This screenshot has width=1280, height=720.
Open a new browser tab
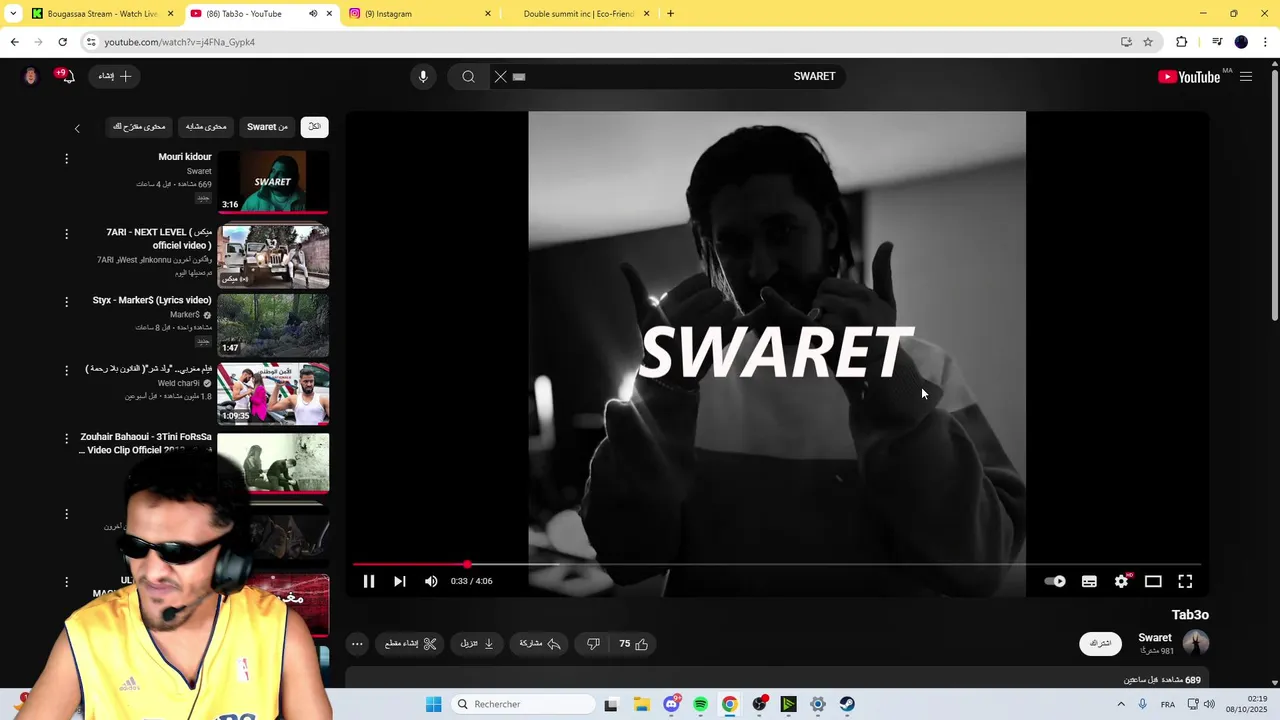(670, 14)
